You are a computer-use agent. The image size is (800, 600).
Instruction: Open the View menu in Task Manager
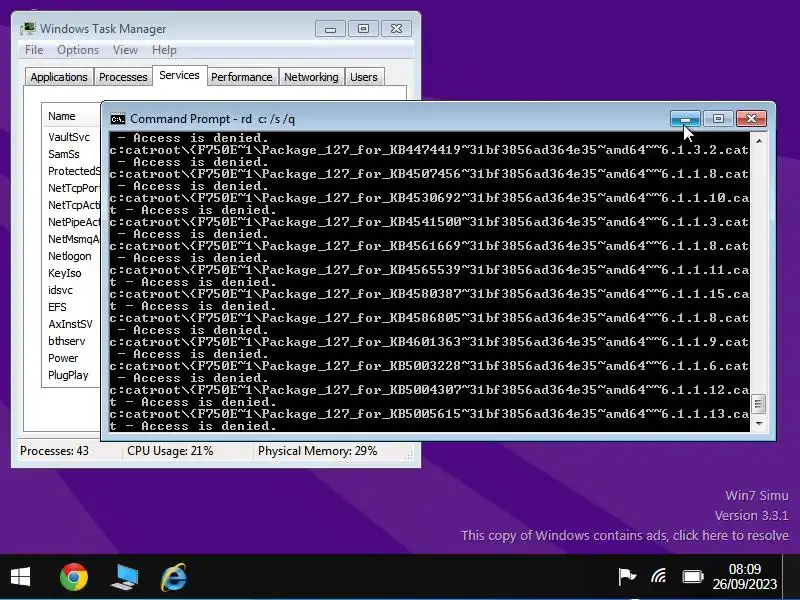[x=126, y=50]
